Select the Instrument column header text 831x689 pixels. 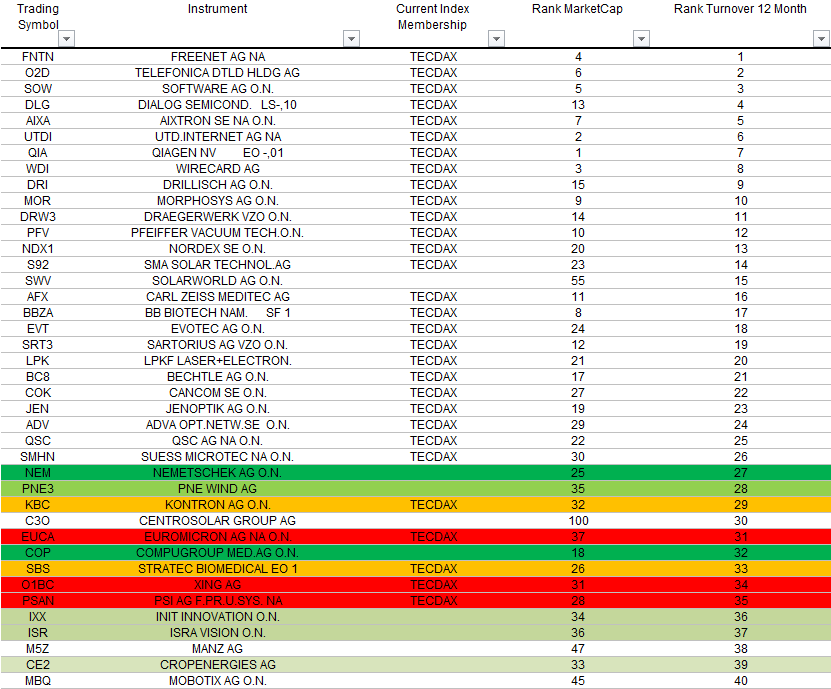tap(217, 9)
